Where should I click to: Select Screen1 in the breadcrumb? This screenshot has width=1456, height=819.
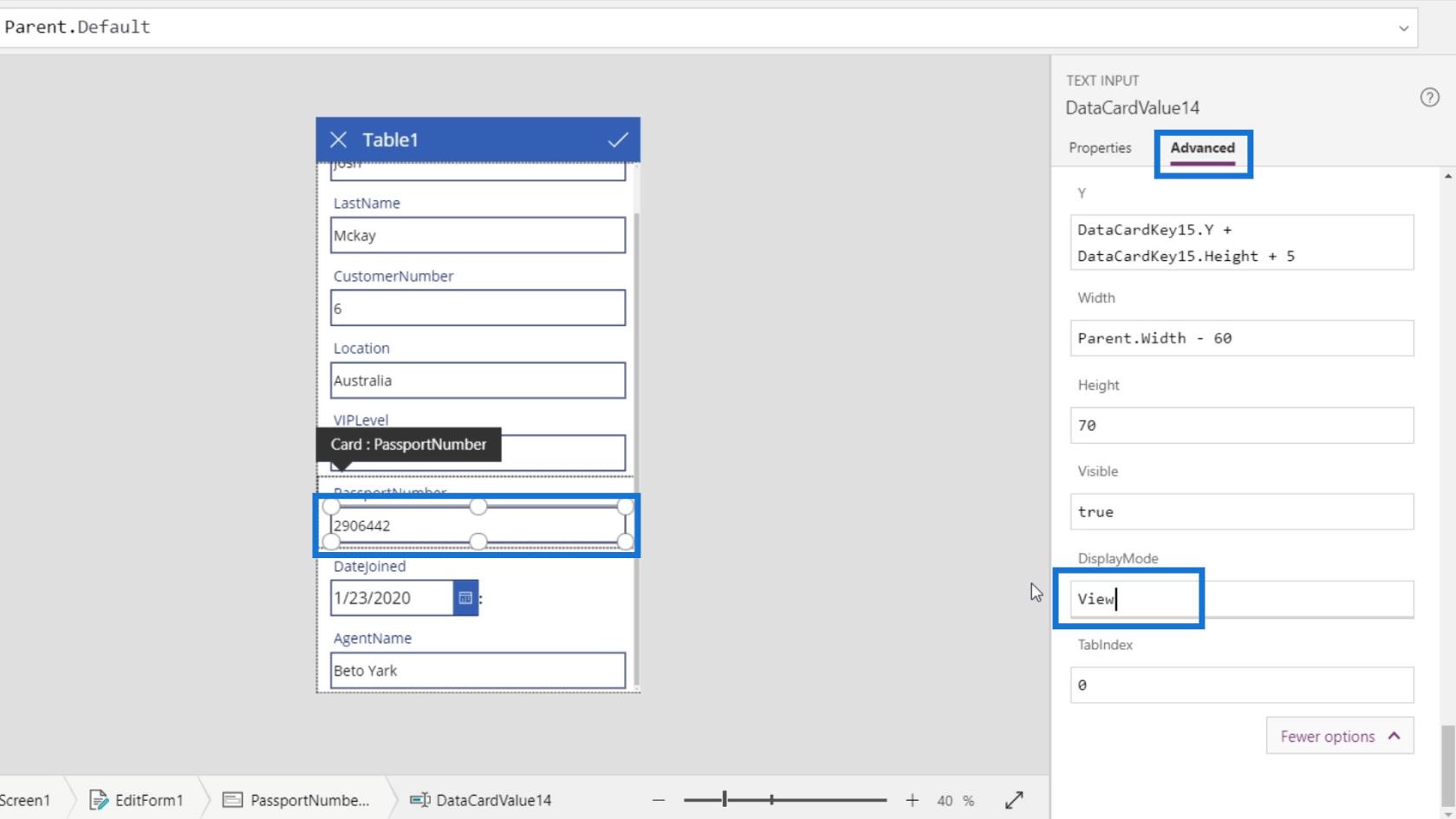tap(25, 800)
